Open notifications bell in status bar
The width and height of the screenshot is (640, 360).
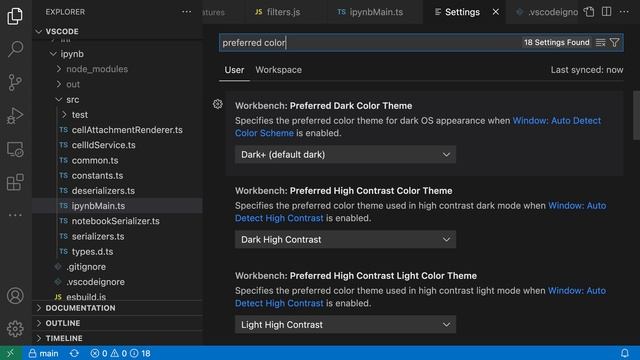coord(624,353)
